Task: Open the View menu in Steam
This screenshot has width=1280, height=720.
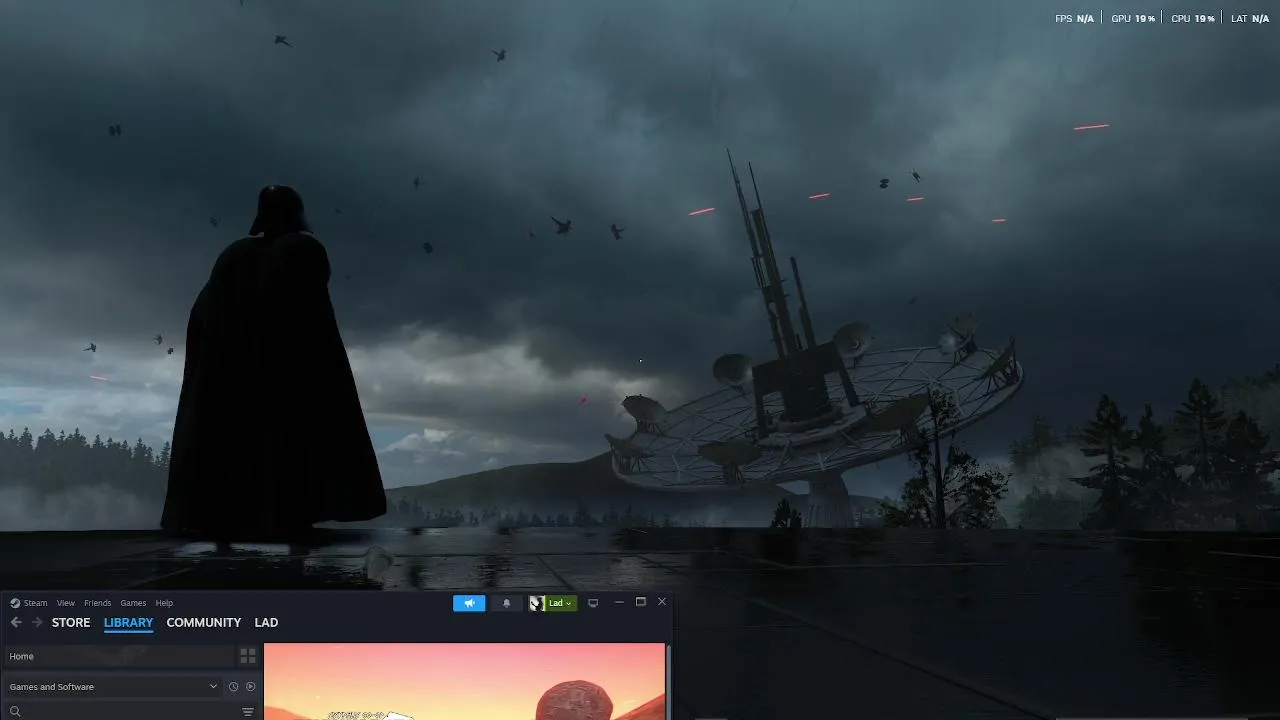Action: pyautogui.click(x=66, y=603)
